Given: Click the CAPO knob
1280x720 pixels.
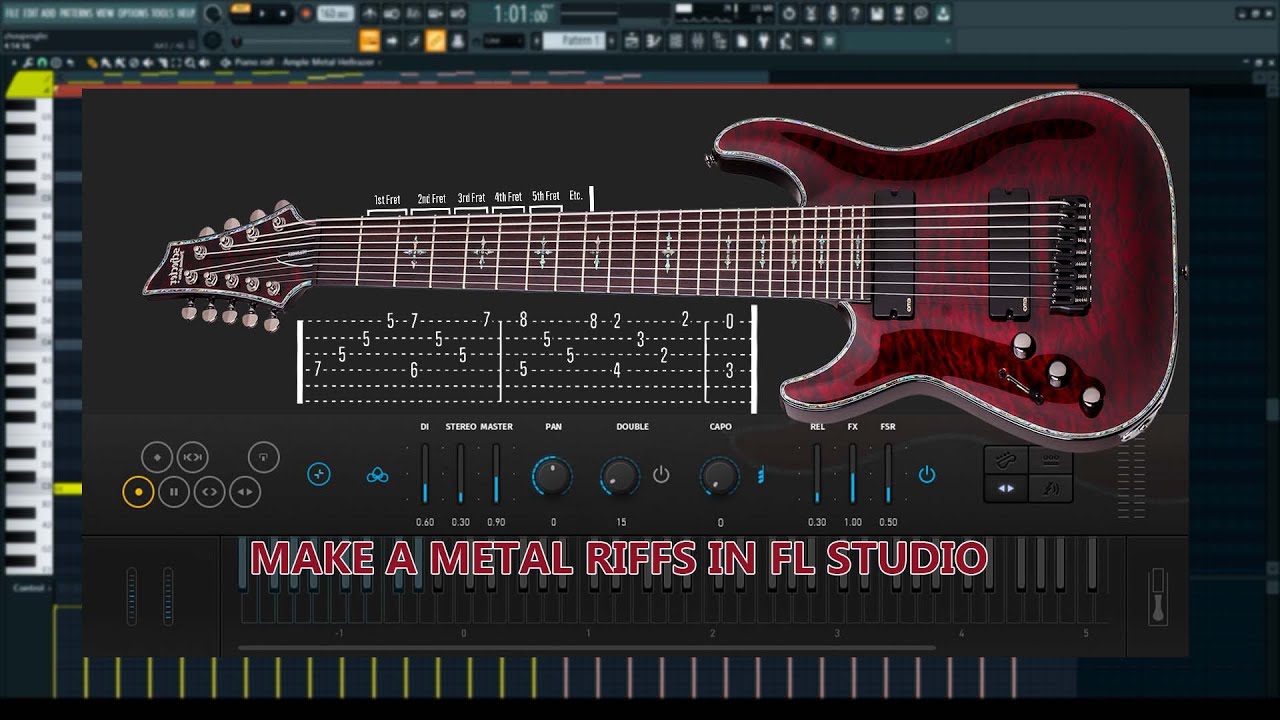Looking at the screenshot, I should click(720, 476).
